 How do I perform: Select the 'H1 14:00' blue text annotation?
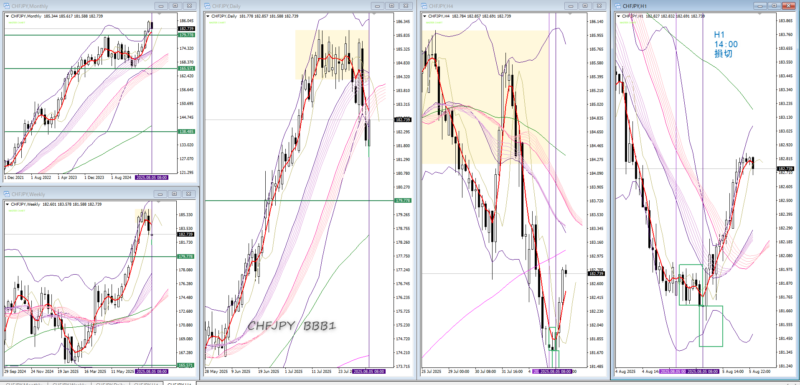tap(725, 44)
